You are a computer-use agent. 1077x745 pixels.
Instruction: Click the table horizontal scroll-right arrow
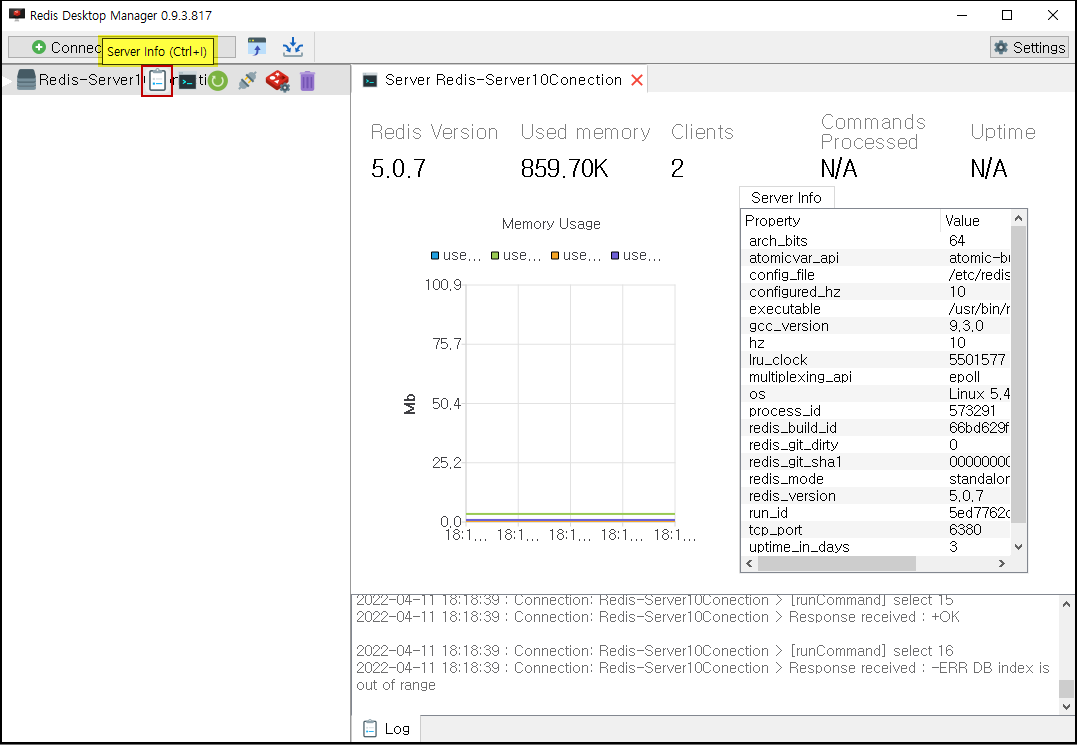click(1002, 564)
